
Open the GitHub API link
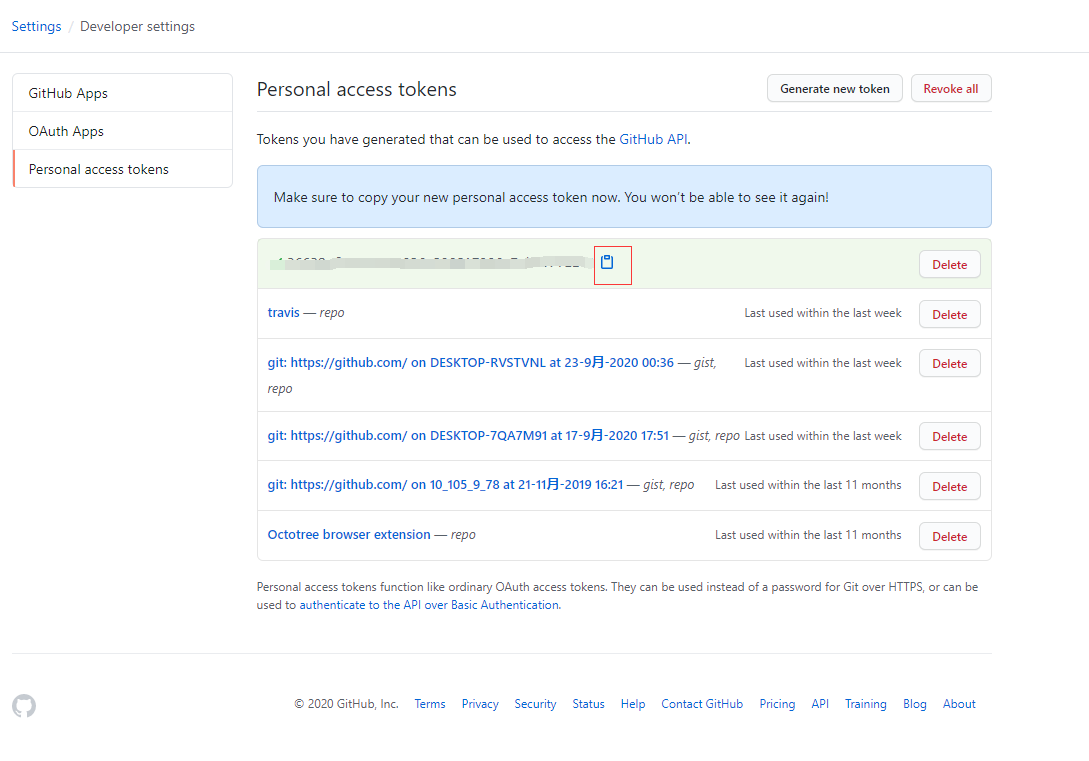(653, 140)
